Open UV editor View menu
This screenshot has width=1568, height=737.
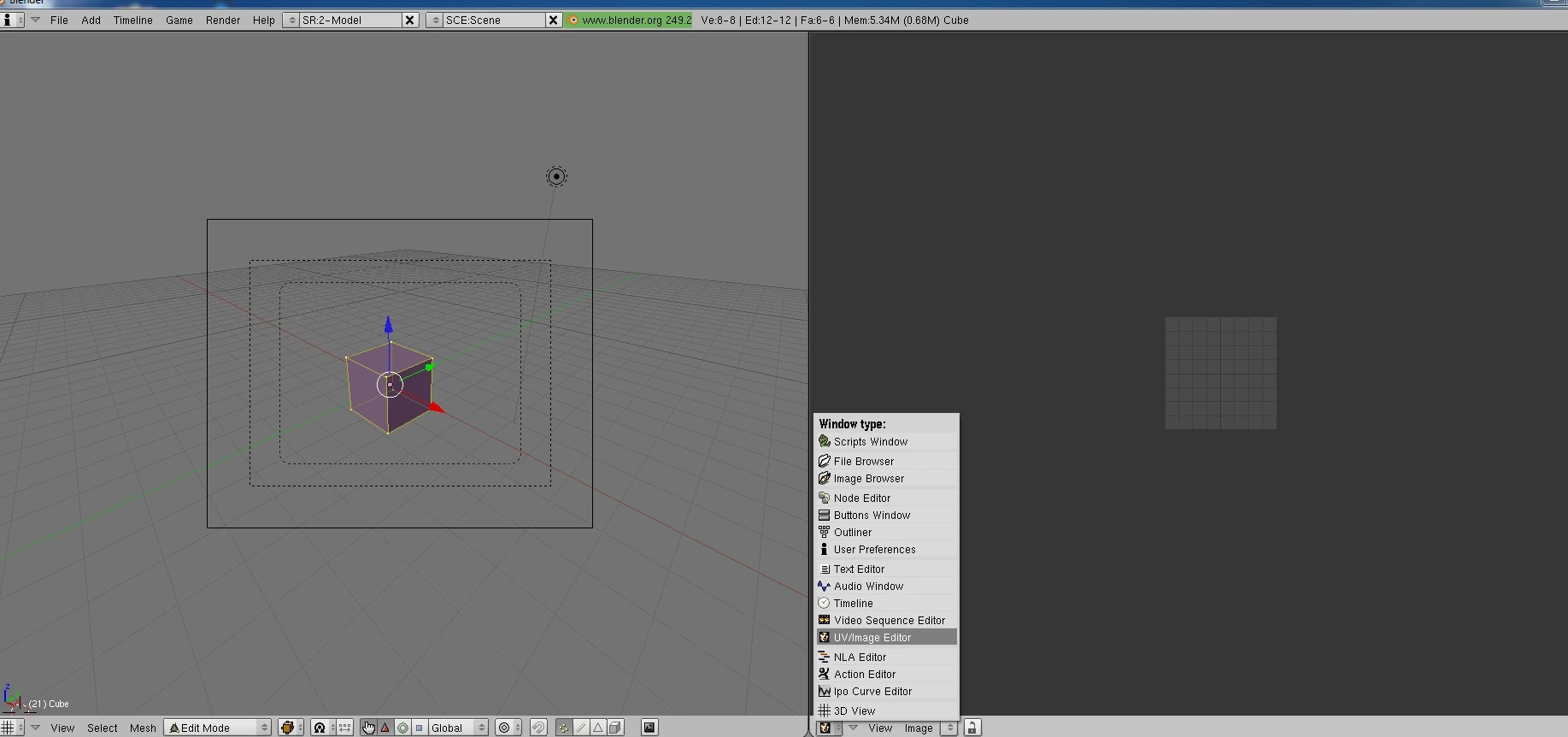[x=880, y=728]
